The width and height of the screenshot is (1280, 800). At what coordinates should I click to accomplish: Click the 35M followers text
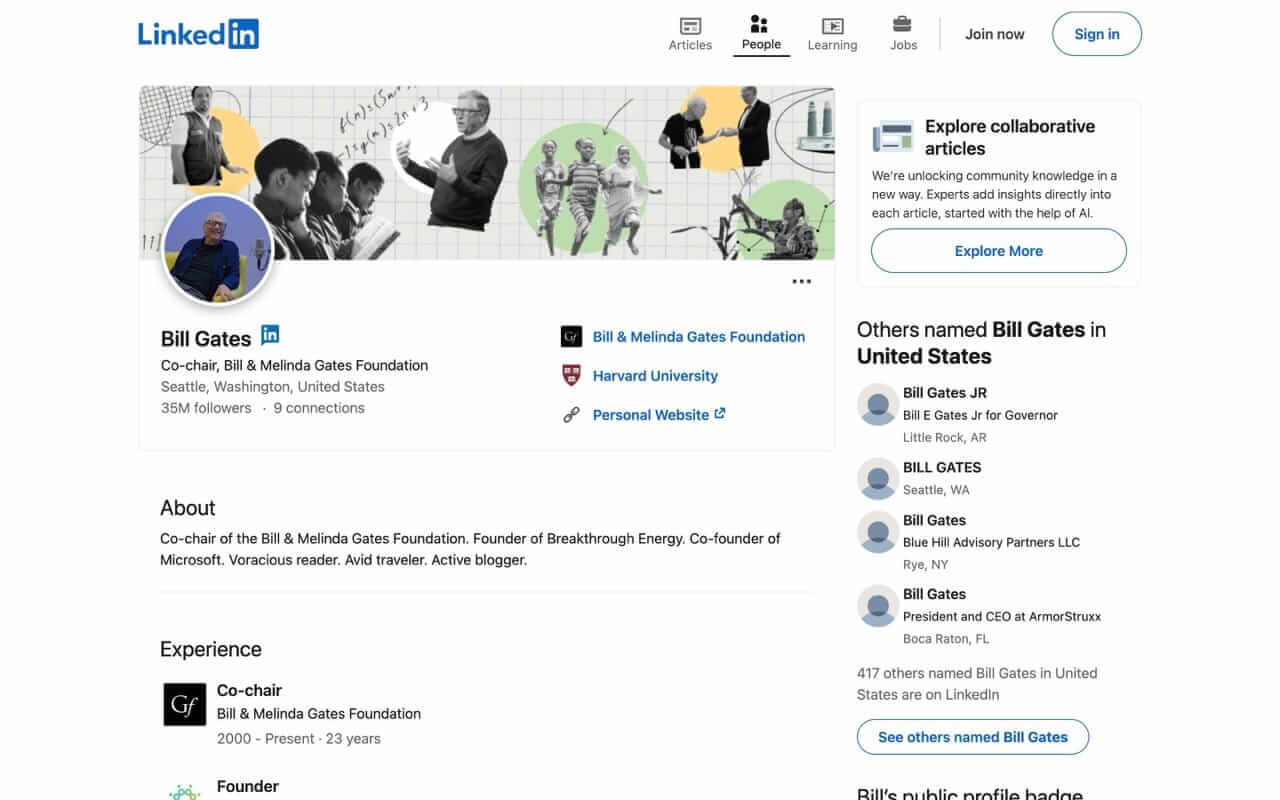point(206,408)
